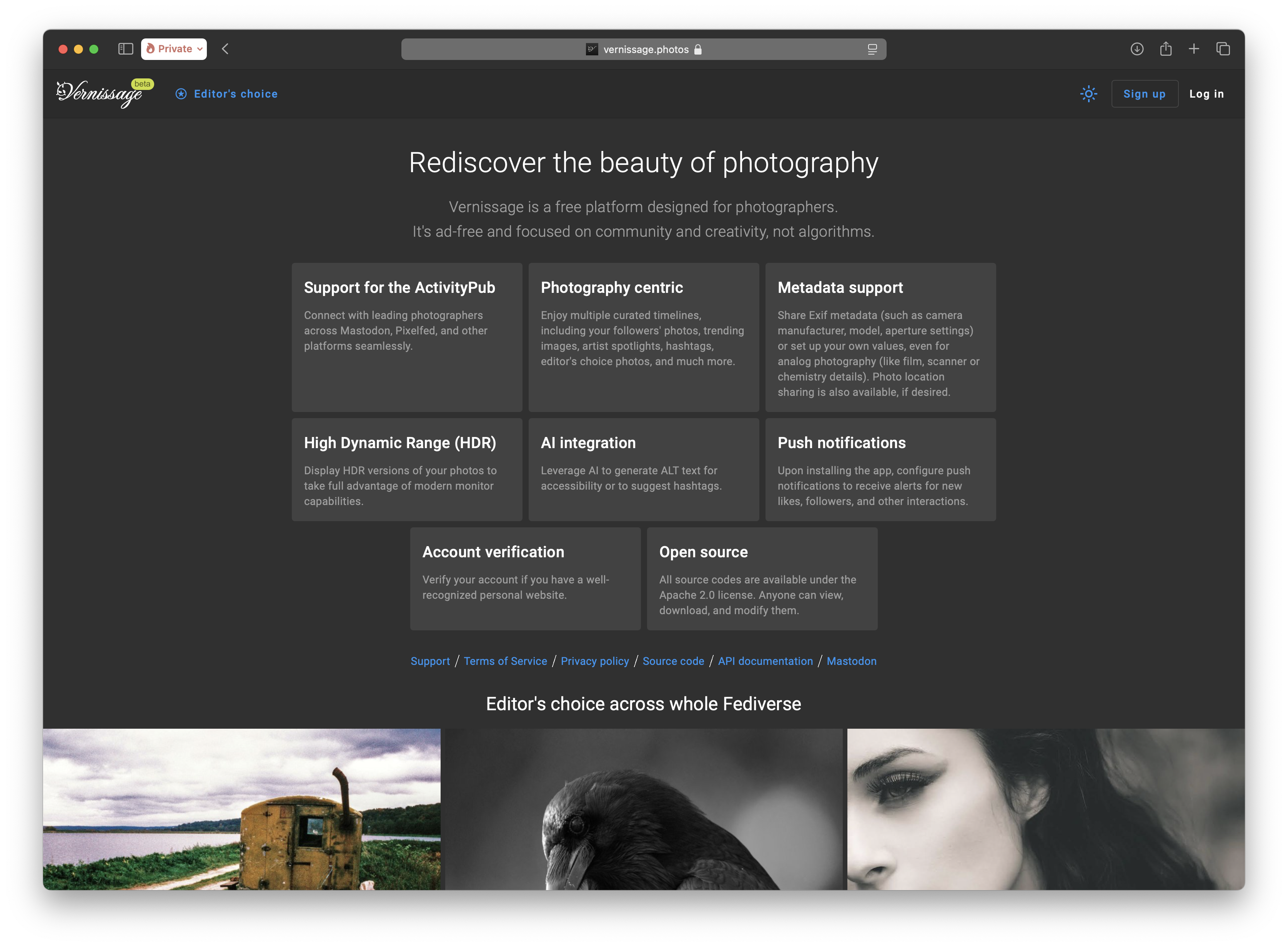This screenshot has height=947, width=1288.
Task: Open the black-and-white raven photo
Action: tap(644, 809)
